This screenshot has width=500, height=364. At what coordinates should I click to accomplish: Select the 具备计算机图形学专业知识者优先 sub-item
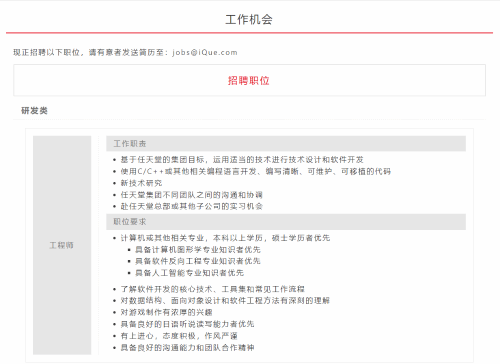[198, 249]
